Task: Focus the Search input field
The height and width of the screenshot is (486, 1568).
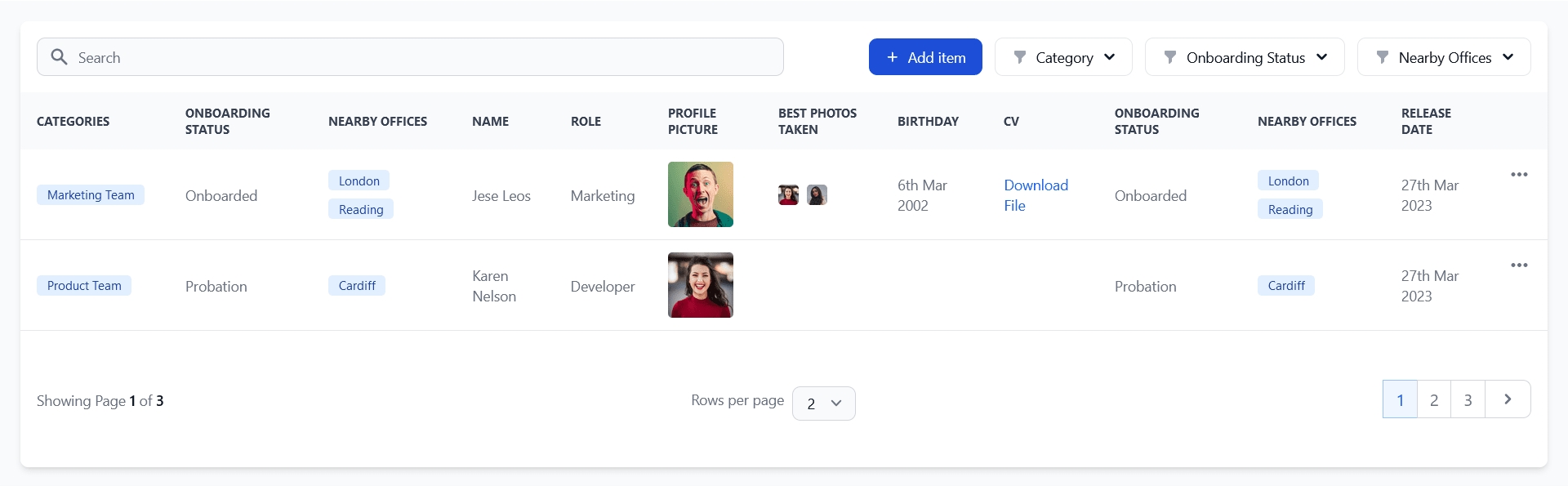Action: [x=425, y=57]
